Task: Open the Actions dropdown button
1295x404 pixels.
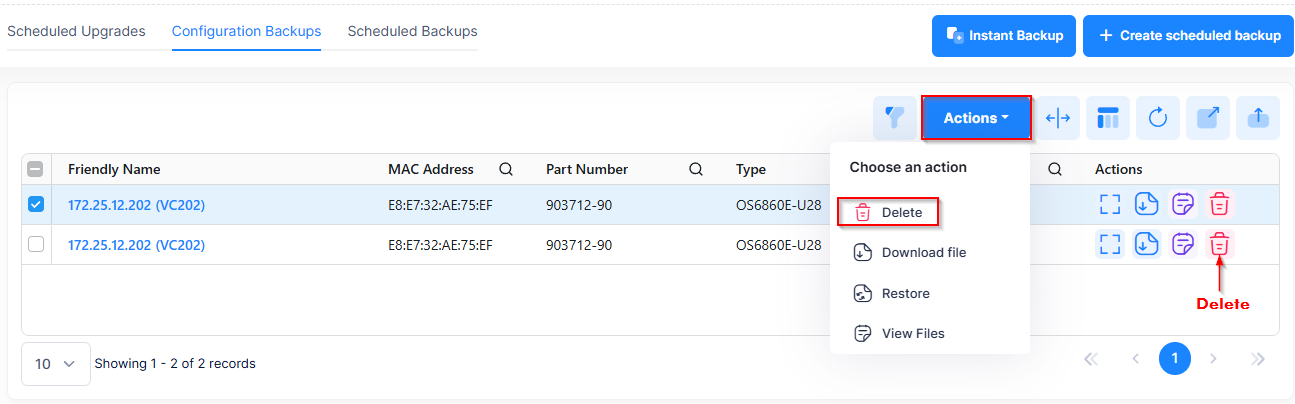Action: click(976, 118)
